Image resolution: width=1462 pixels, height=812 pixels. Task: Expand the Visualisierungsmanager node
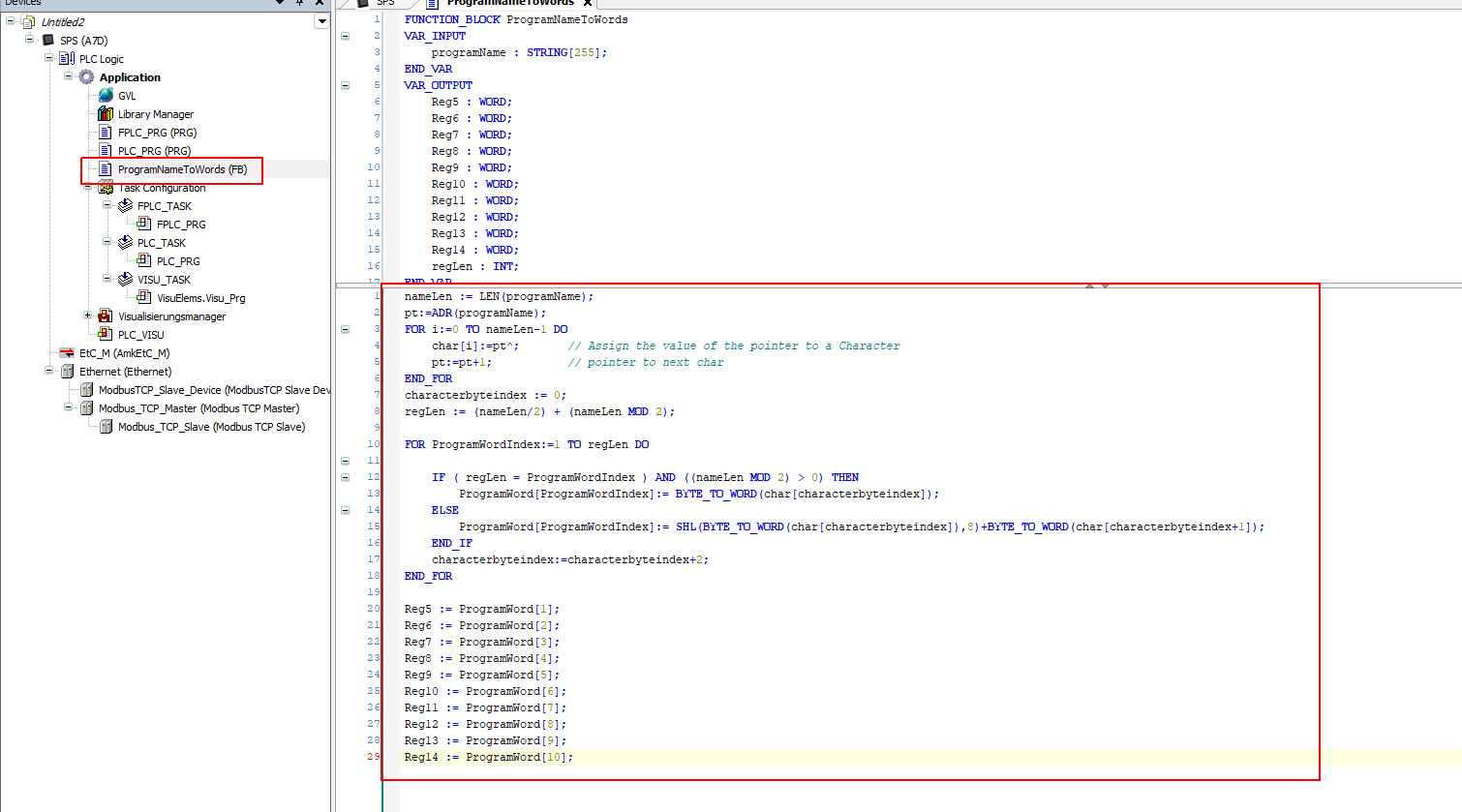coord(87,316)
